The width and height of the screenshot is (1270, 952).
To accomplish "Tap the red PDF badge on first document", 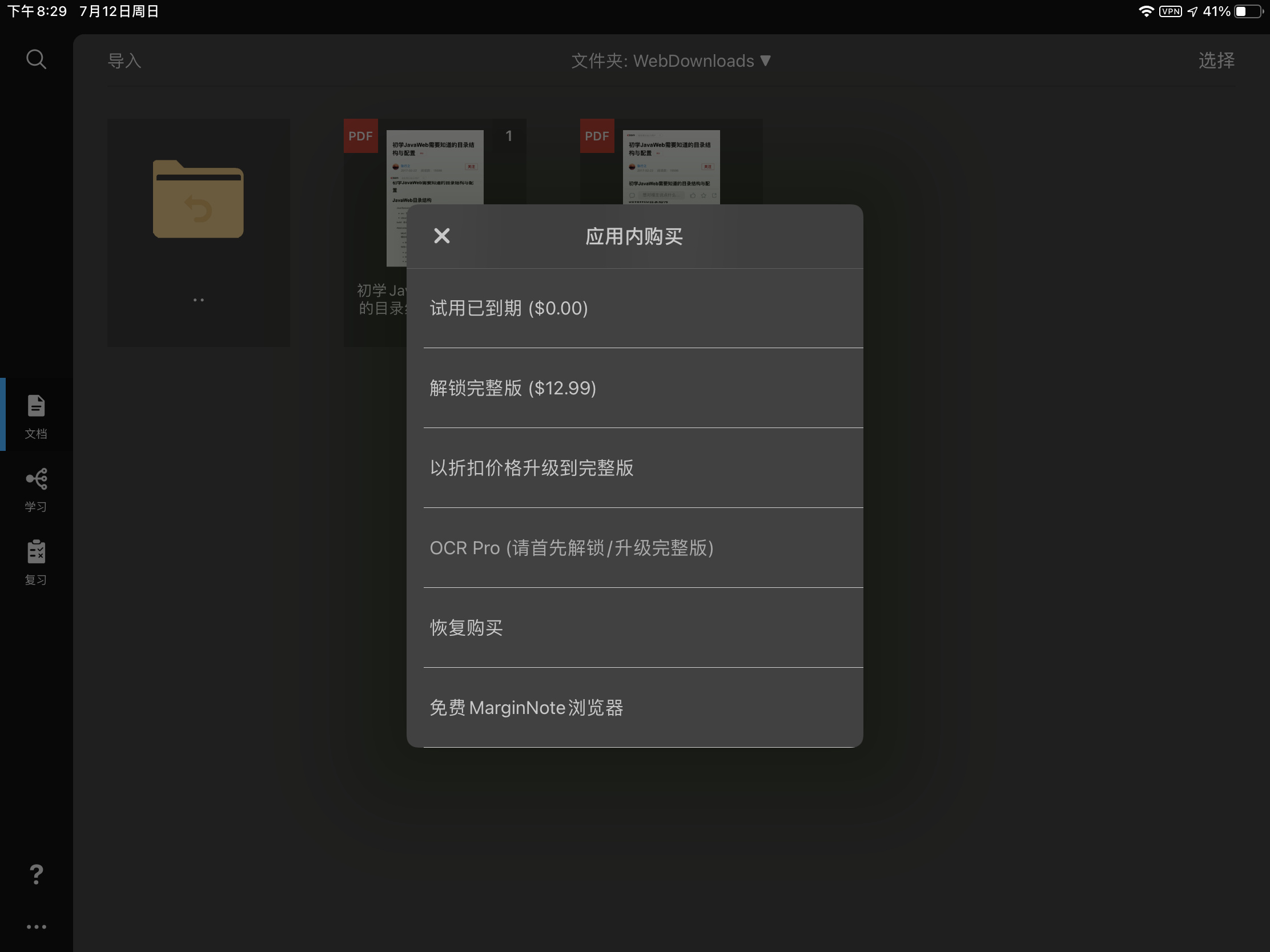I will (x=360, y=136).
